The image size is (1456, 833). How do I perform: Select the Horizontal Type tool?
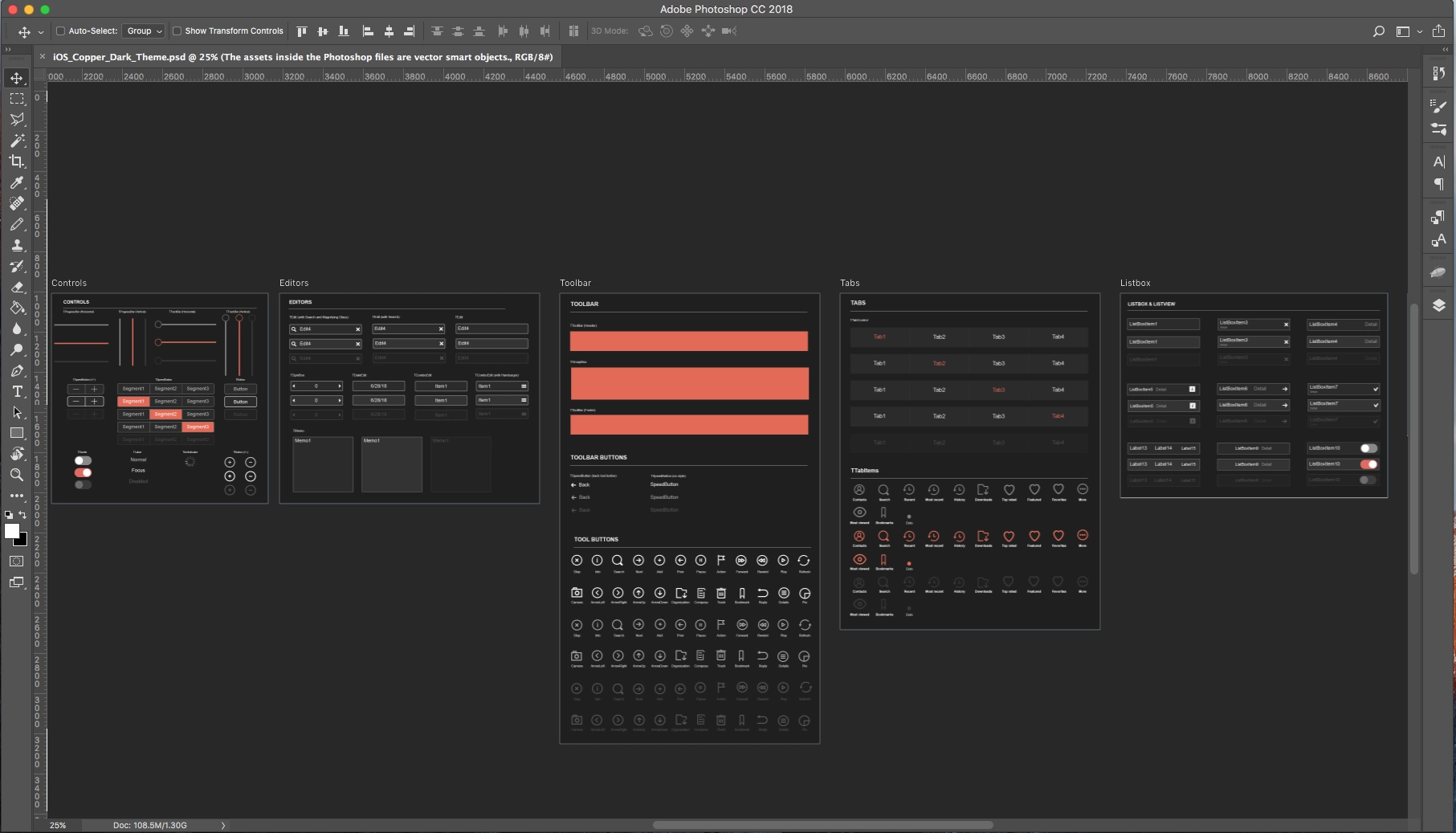pos(17,391)
